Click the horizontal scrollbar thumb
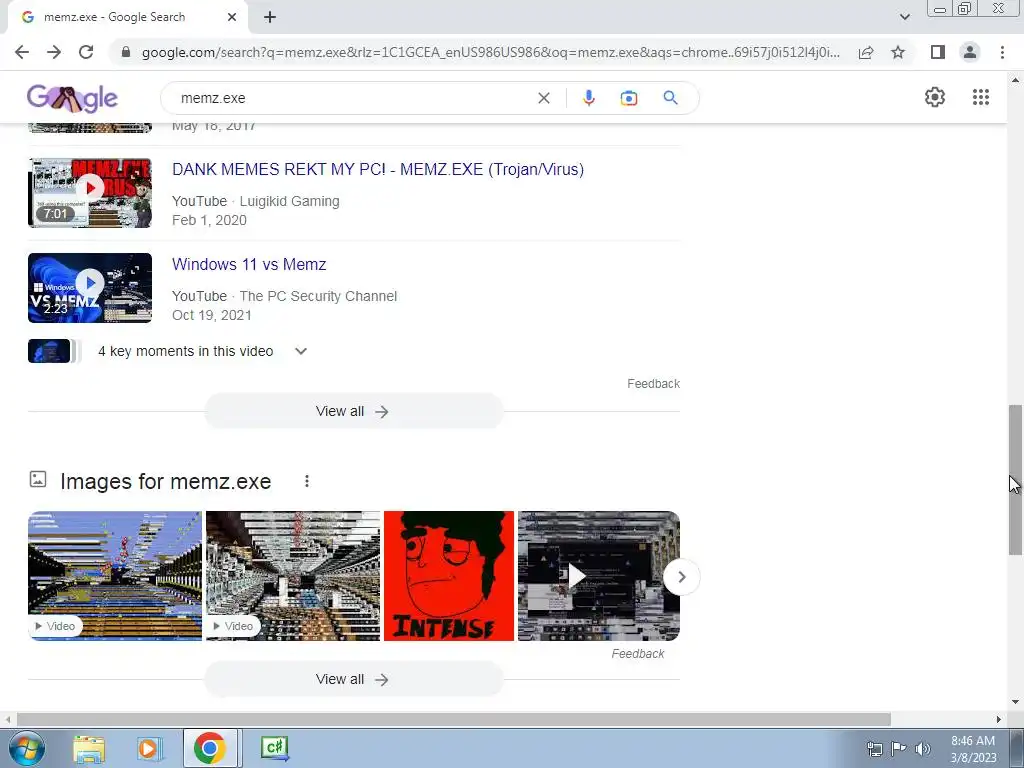Image resolution: width=1024 pixels, height=768 pixels. (x=454, y=719)
